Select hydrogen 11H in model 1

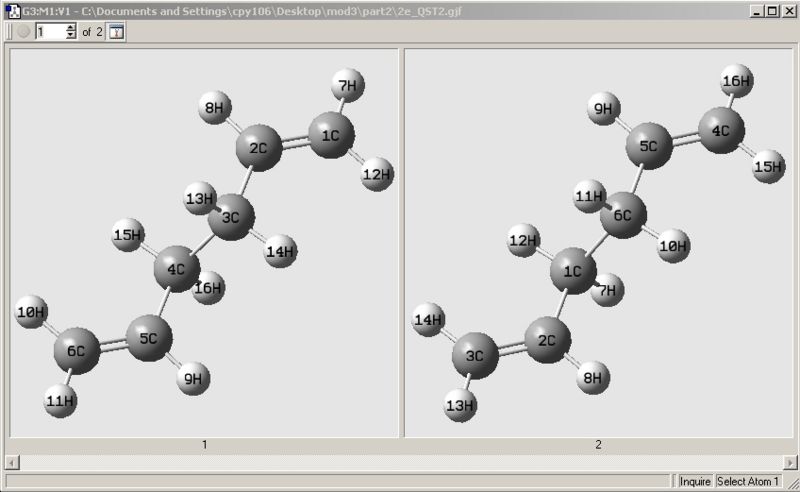click(x=60, y=401)
